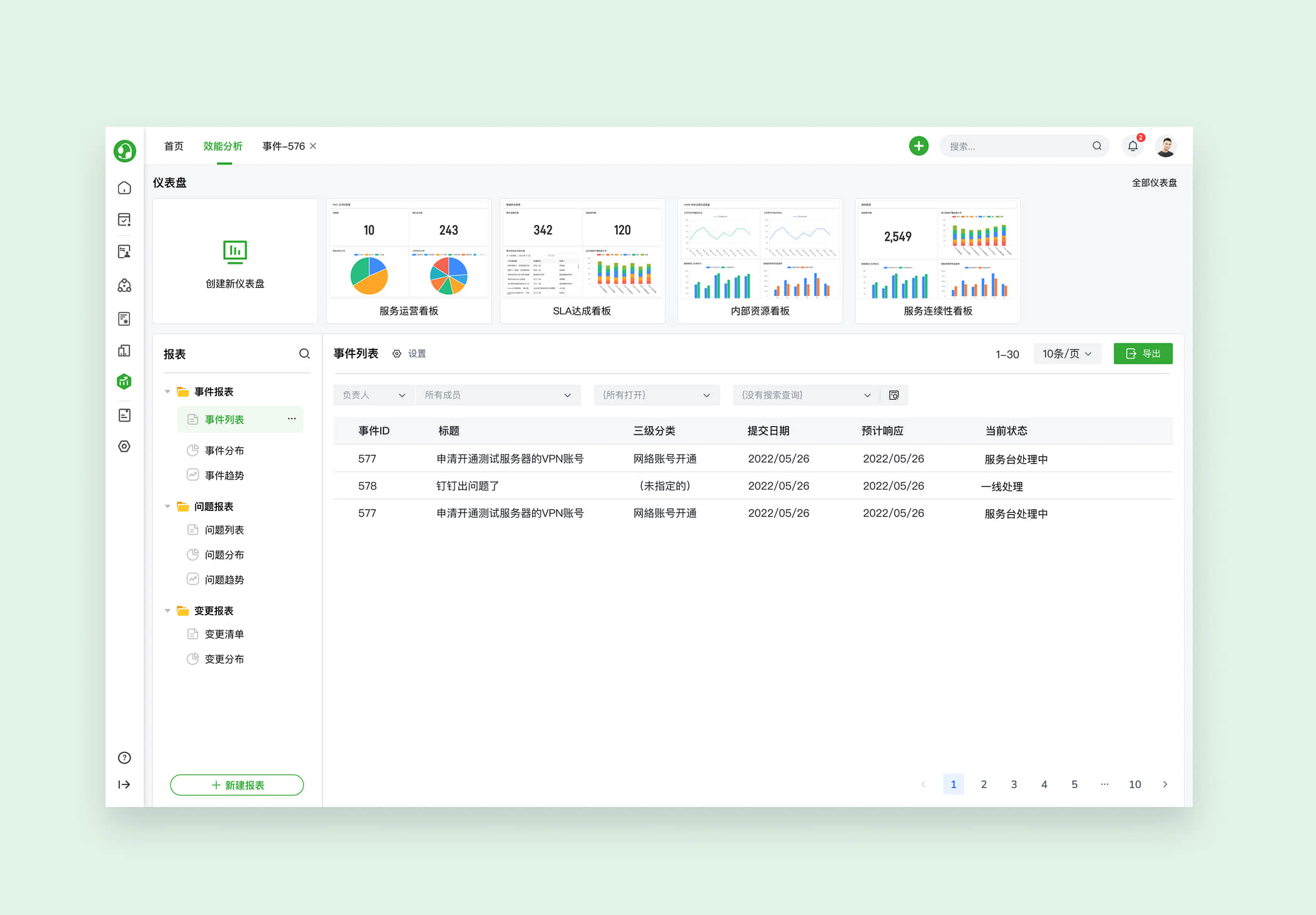
Task: Open the 负责人 filter dropdown
Action: [x=373, y=395]
